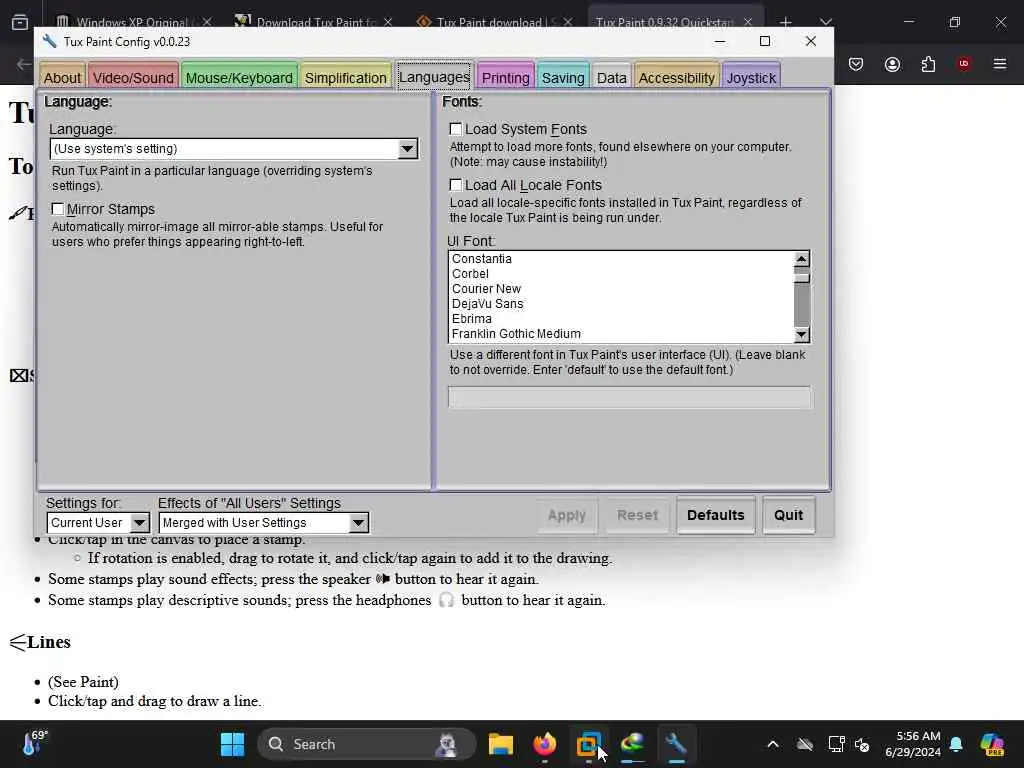
Task: Open VirtualBox icon in taskbar
Action: 588,744
